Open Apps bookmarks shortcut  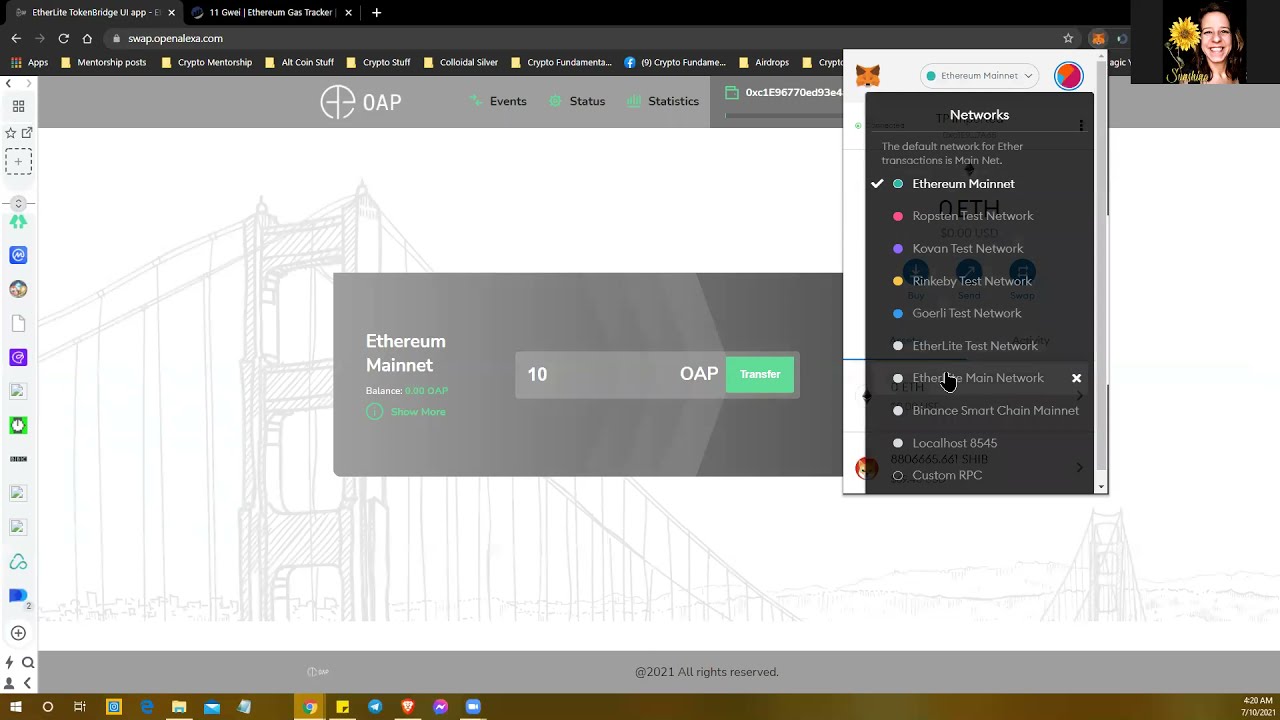pos(29,62)
